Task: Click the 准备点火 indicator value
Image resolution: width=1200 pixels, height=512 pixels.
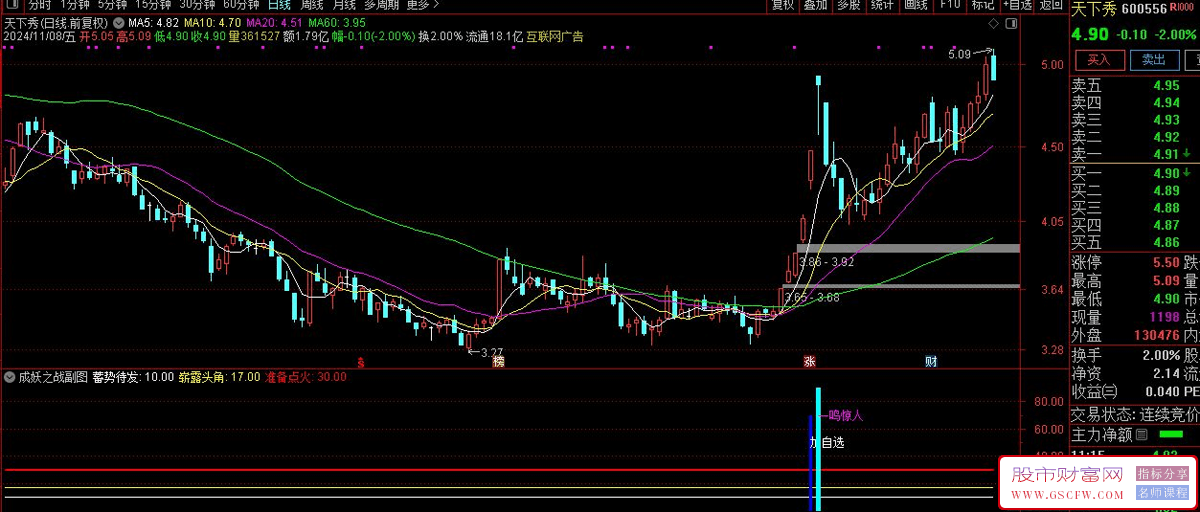Action: [306, 377]
